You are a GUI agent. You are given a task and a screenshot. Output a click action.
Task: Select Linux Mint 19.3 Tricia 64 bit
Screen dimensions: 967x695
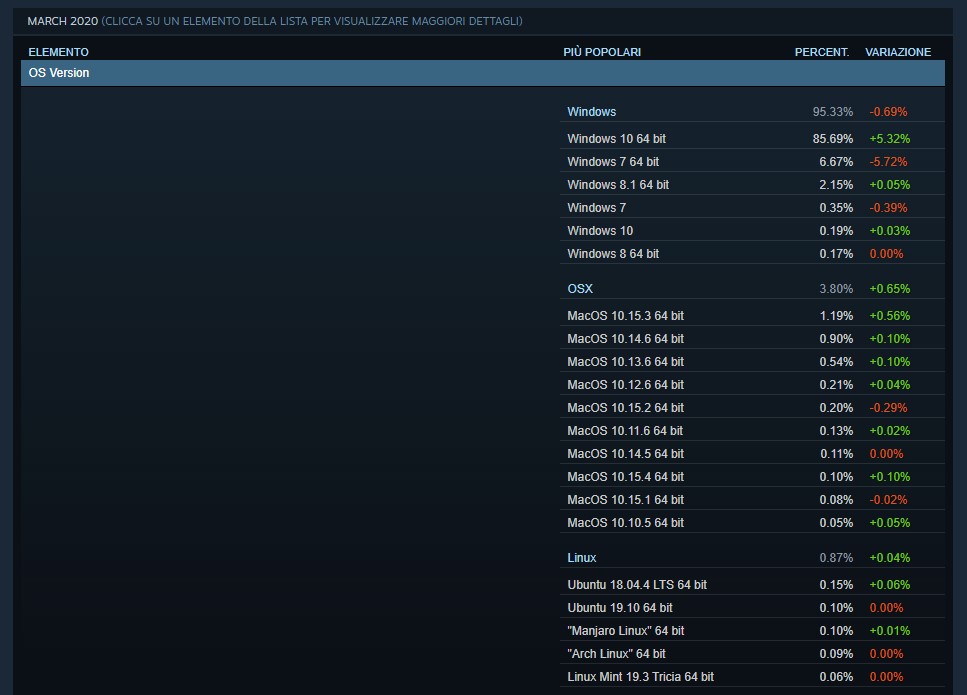point(752,676)
